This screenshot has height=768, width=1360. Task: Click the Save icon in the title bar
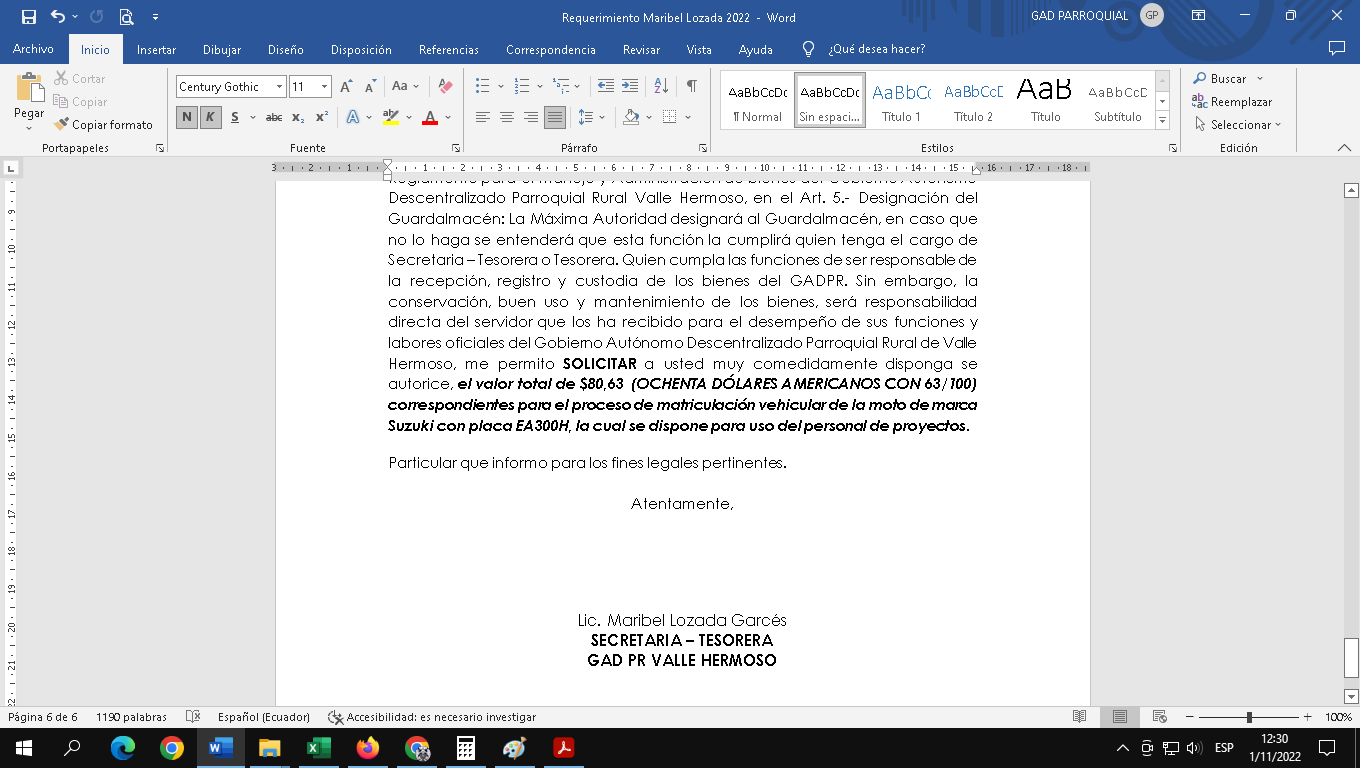pyautogui.click(x=28, y=17)
